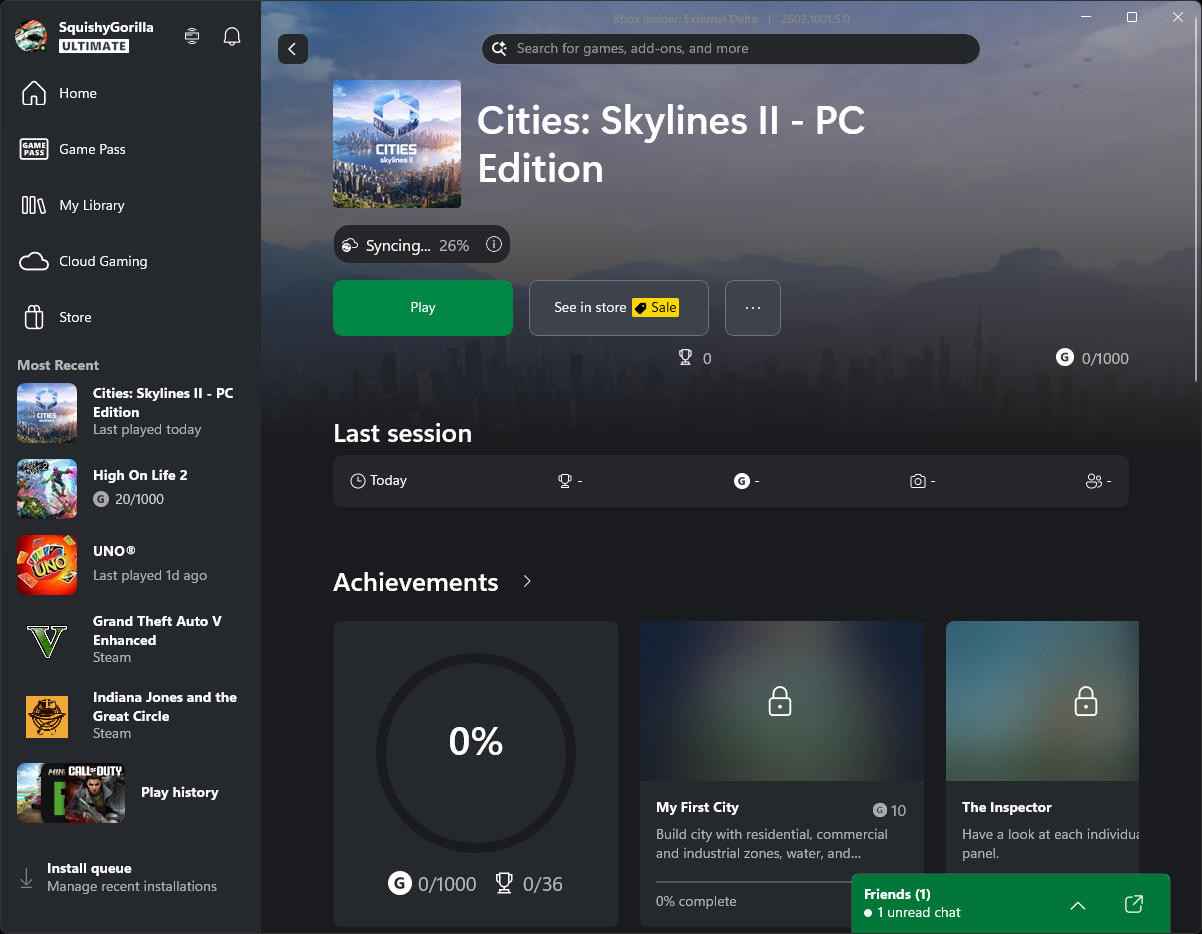Click SquishyGorilla profile avatar
1202x934 pixels.
(x=29, y=35)
